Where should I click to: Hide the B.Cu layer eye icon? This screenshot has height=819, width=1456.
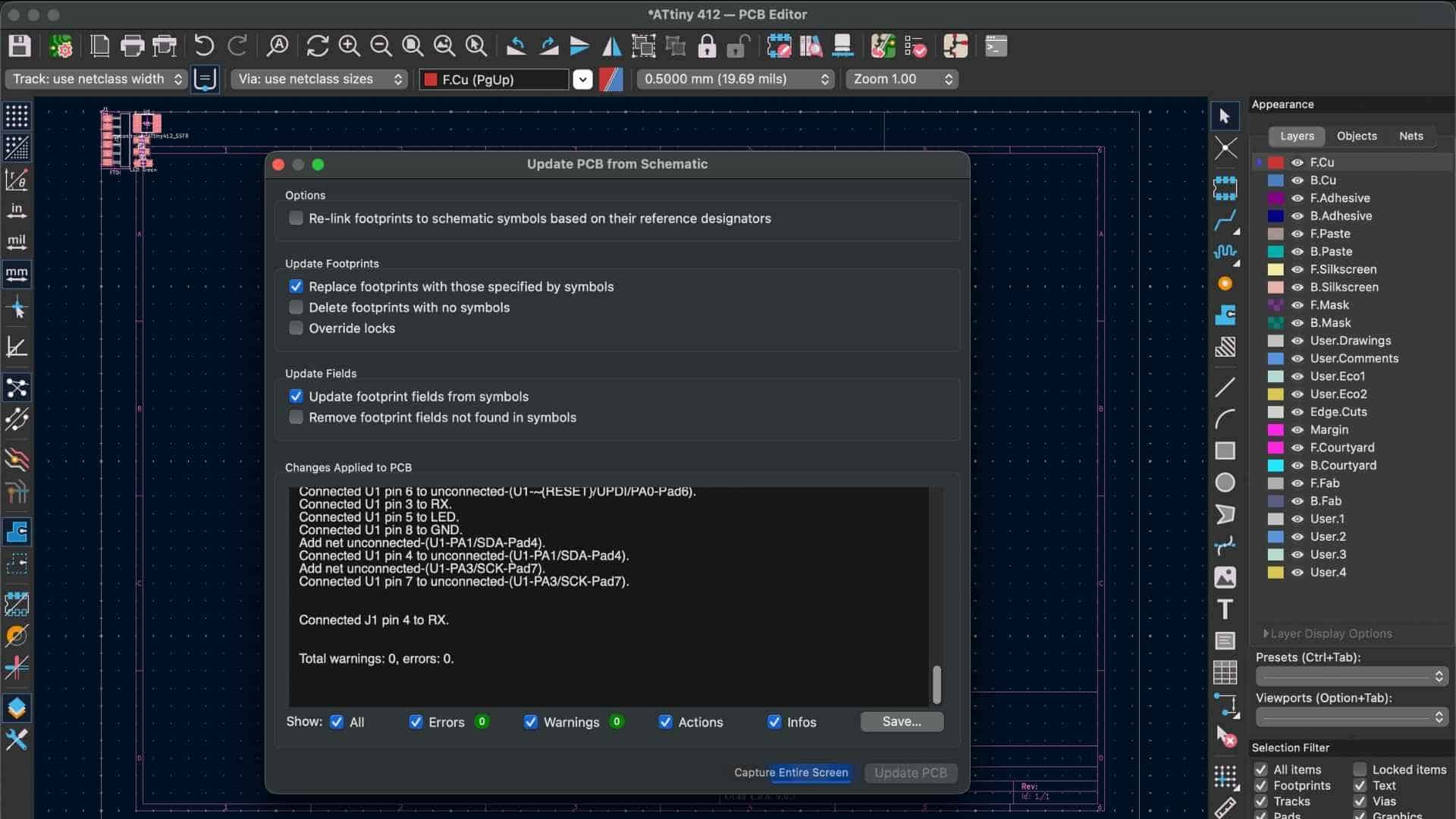point(1298,180)
